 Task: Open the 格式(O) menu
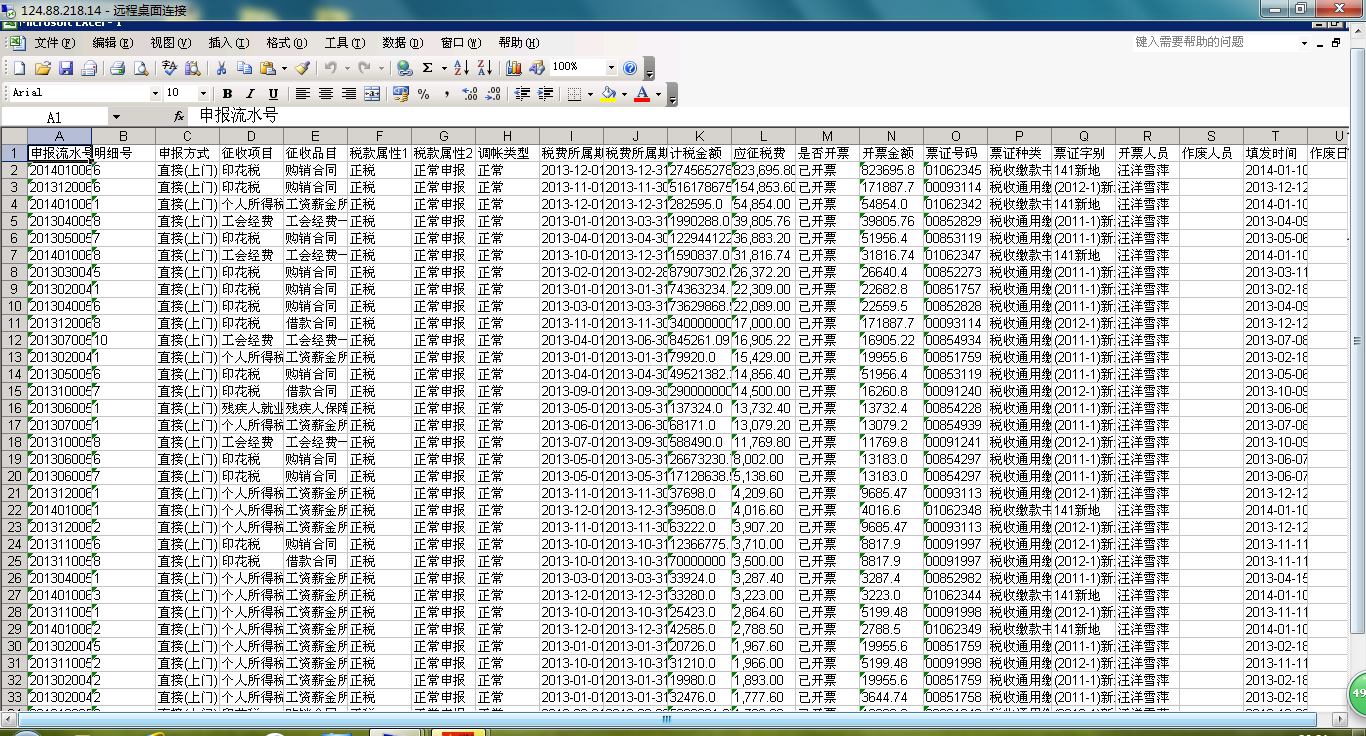tap(286, 43)
